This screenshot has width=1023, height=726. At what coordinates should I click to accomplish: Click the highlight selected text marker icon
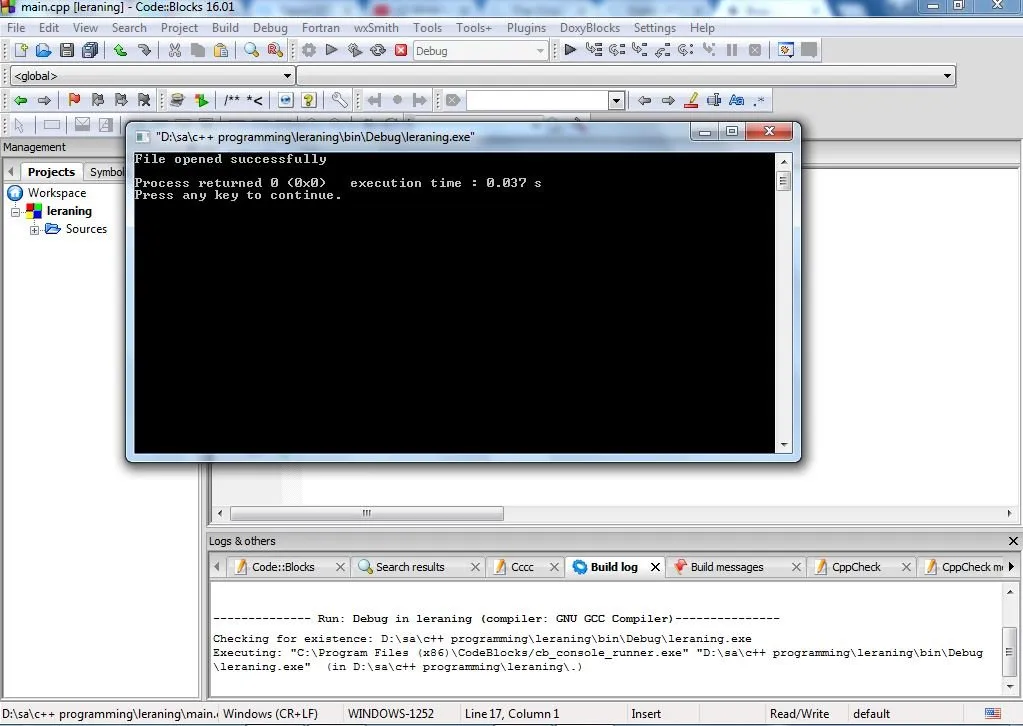coord(691,100)
